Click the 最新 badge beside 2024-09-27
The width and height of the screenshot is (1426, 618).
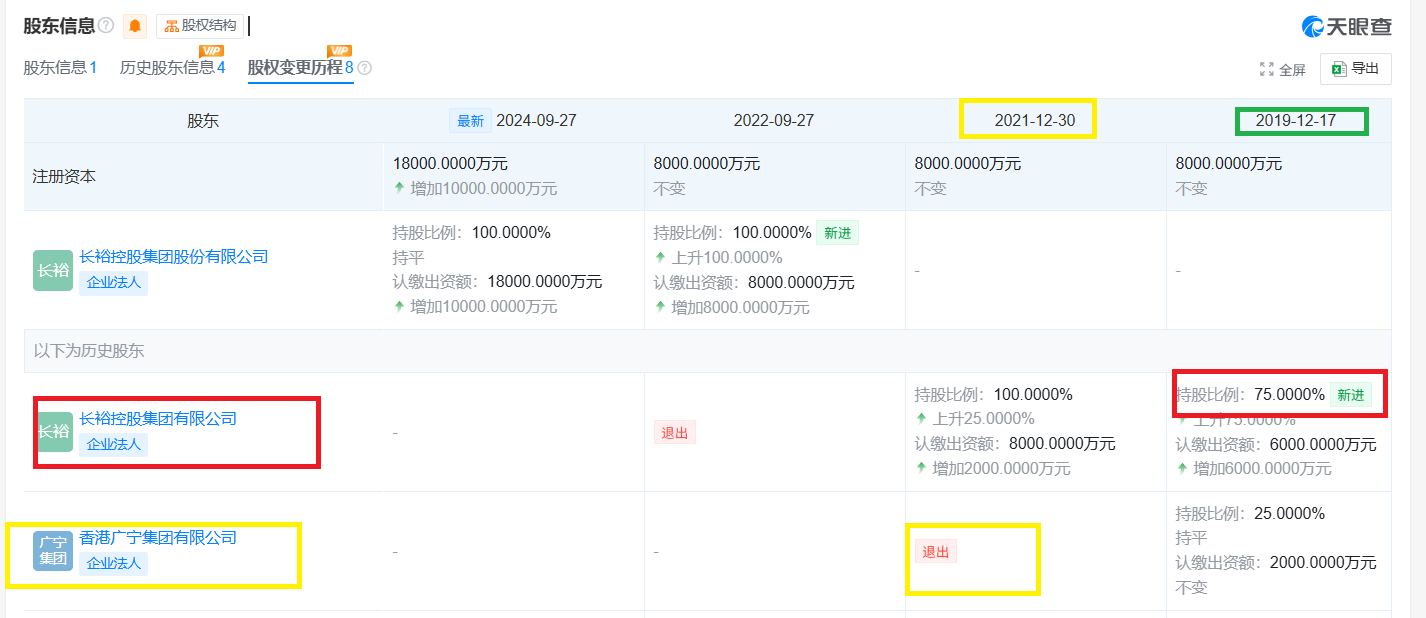pos(470,121)
